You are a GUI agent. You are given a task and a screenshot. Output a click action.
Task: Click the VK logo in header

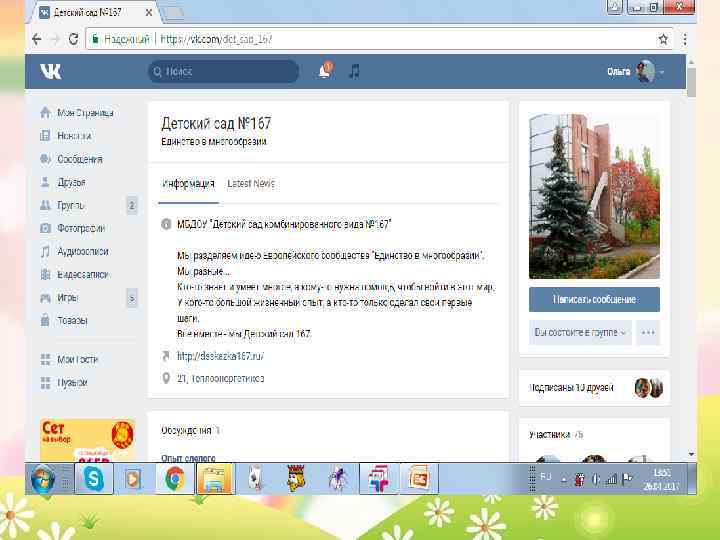pos(51,72)
